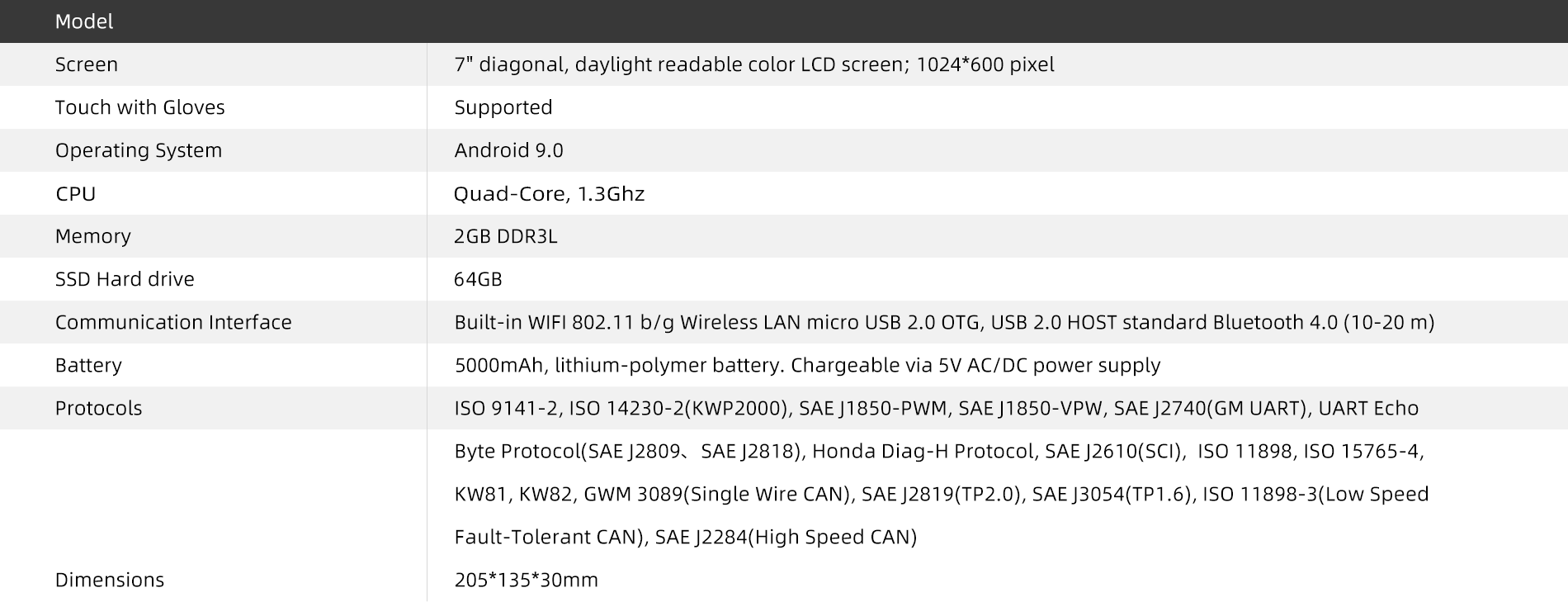Click the Model header row label
This screenshot has width=1568, height=602.
pos(84,21)
